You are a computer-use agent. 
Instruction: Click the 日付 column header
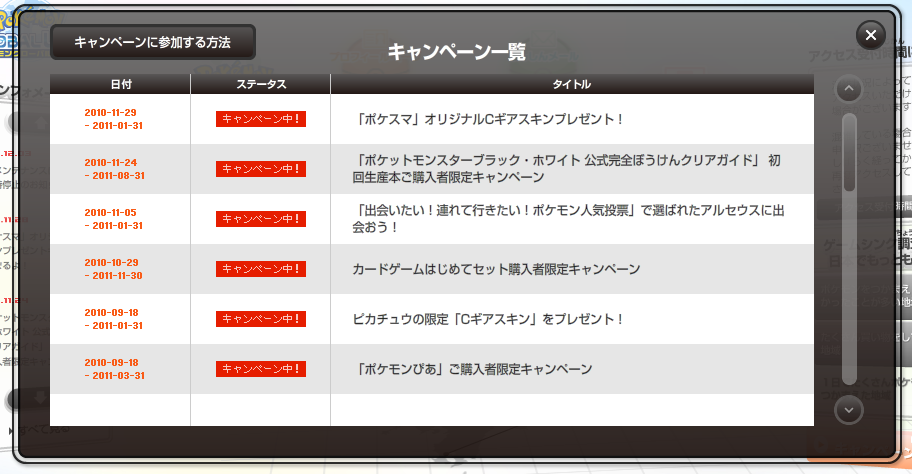120,84
